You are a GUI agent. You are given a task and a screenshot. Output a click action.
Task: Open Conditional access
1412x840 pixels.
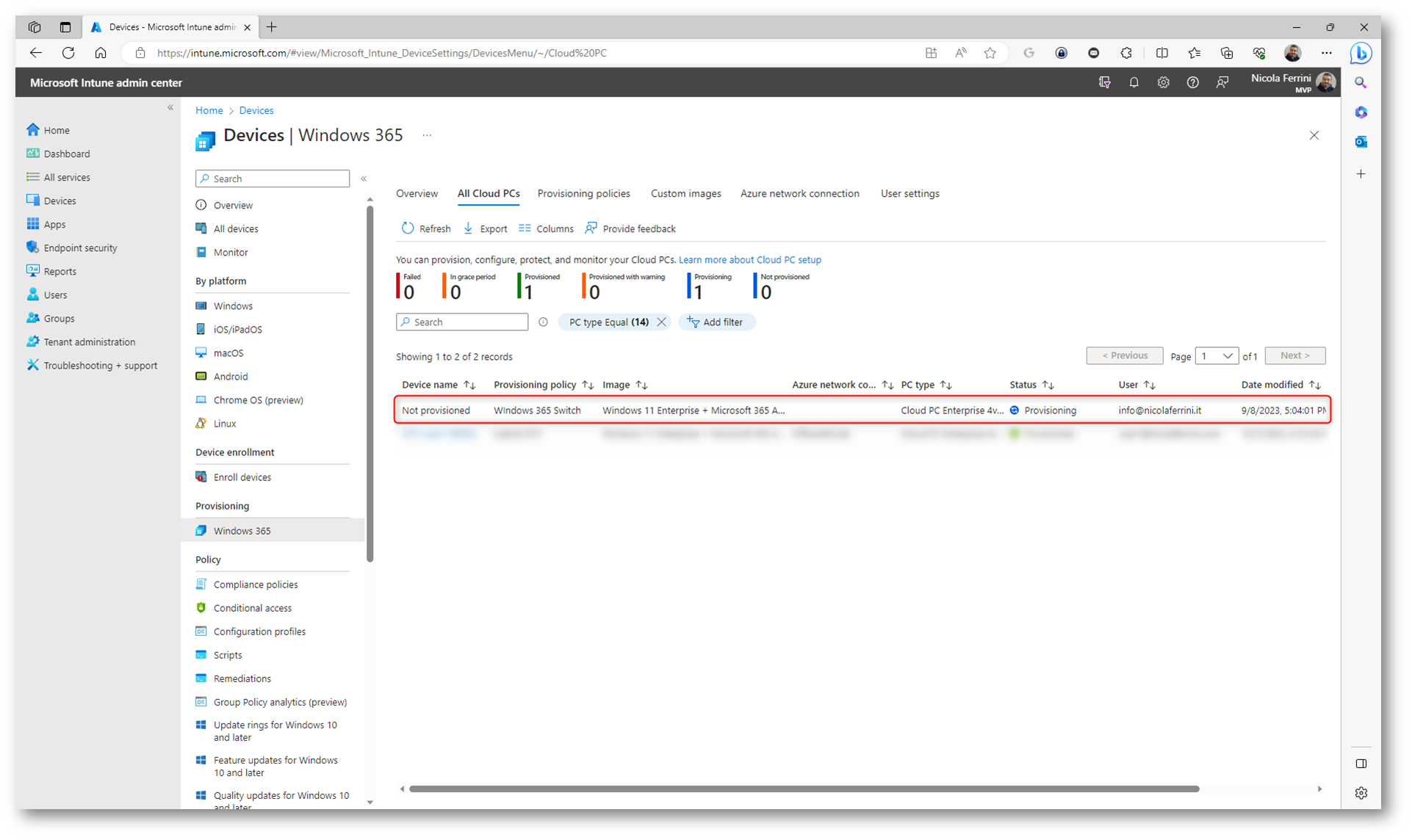(x=252, y=608)
